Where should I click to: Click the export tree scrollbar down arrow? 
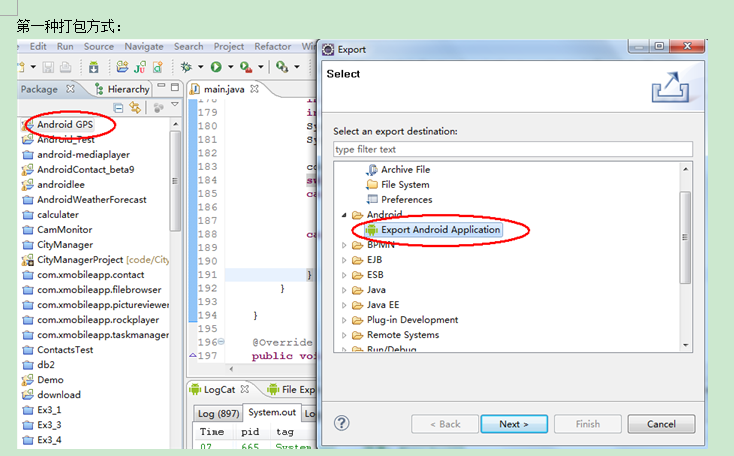pyautogui.click(x=685, y=345)
